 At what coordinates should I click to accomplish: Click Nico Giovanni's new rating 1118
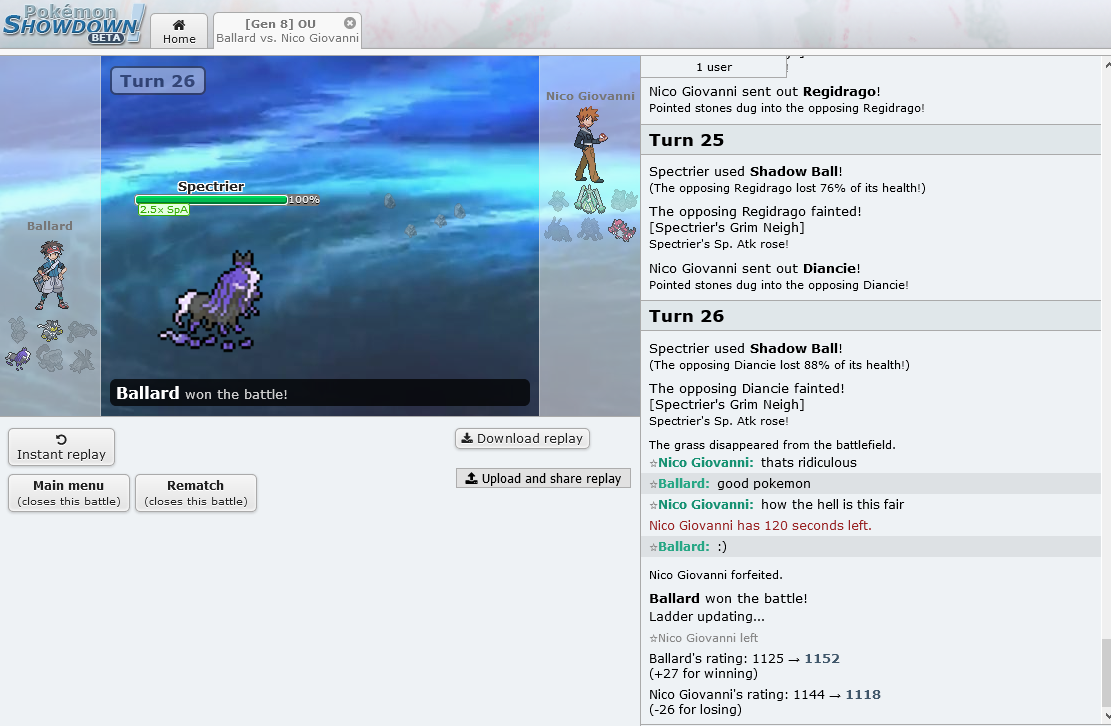(863, 695)
